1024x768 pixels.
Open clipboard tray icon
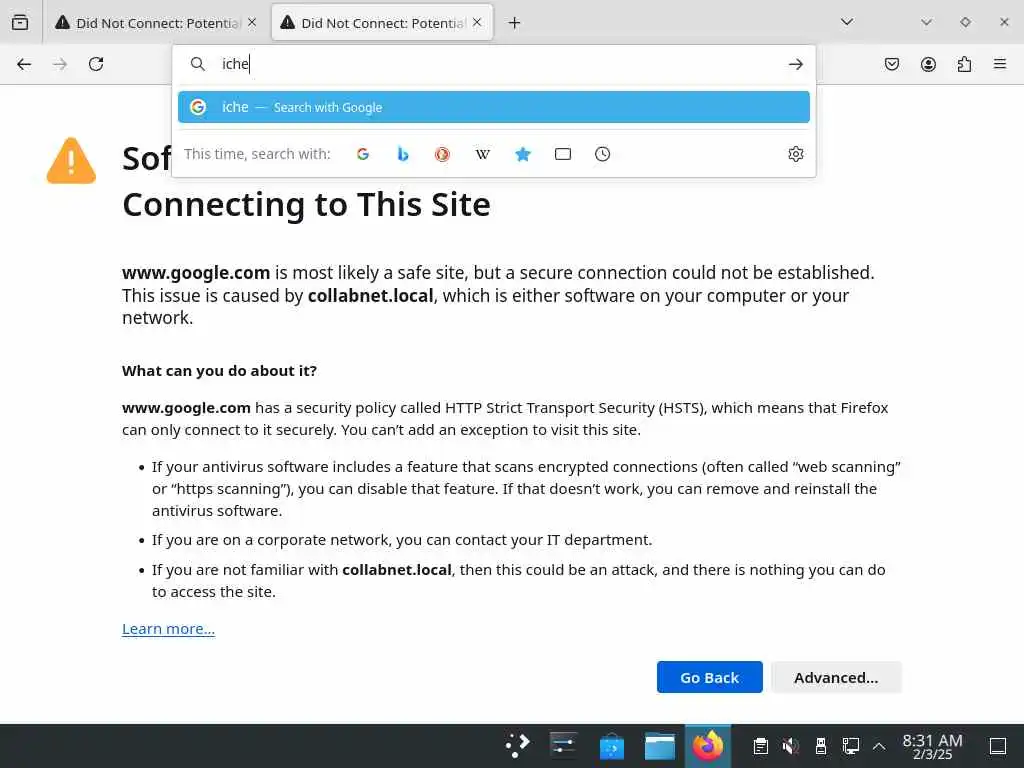pyautogui.click(x=760, y=746)
